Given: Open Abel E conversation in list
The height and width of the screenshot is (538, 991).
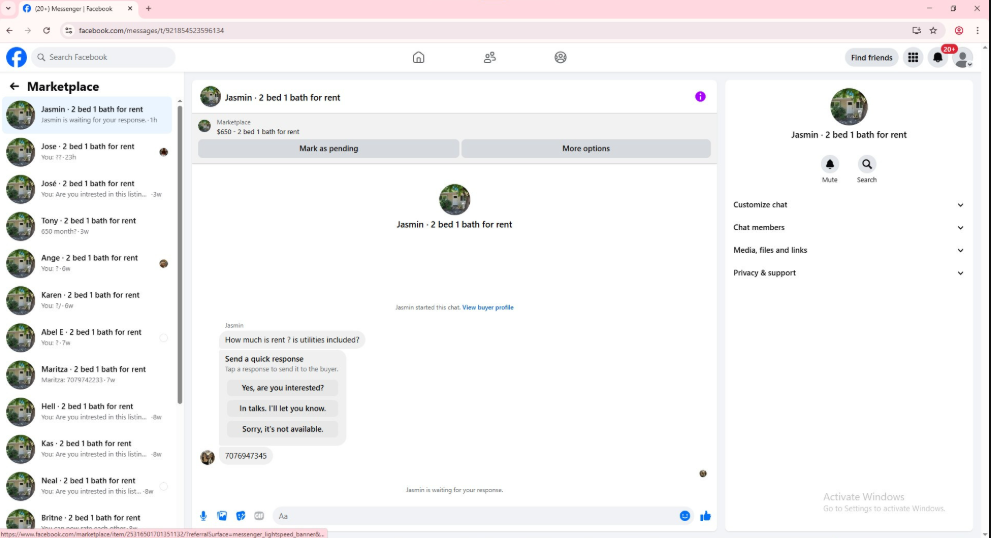Looking at the screenshot, I should (87, 338).
